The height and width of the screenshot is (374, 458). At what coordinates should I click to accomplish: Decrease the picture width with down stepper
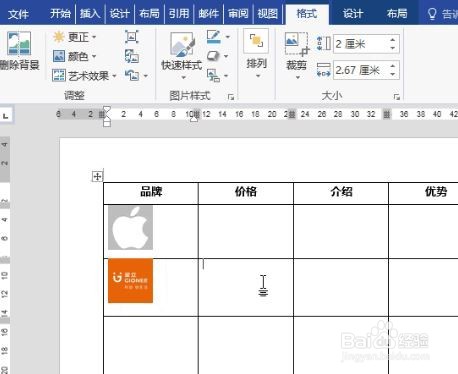click(393, 74)
